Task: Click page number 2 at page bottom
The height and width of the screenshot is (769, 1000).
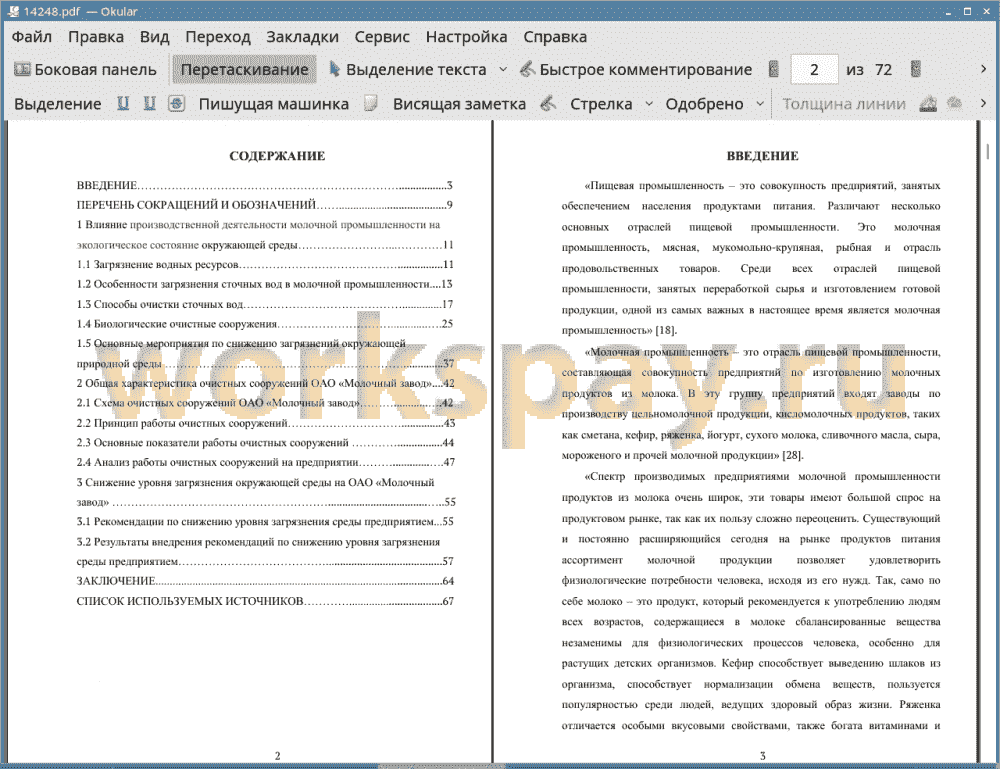Action: 277,756
